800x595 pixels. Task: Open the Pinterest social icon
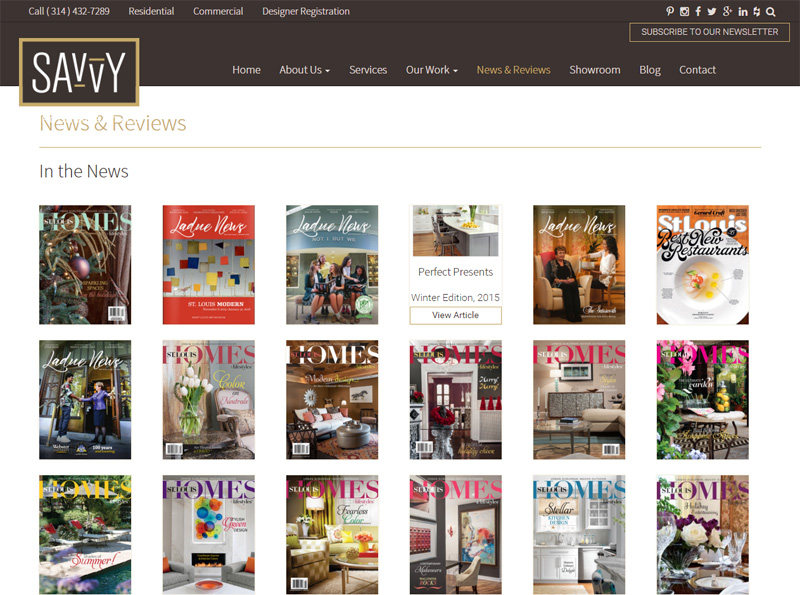pos(669,11)
